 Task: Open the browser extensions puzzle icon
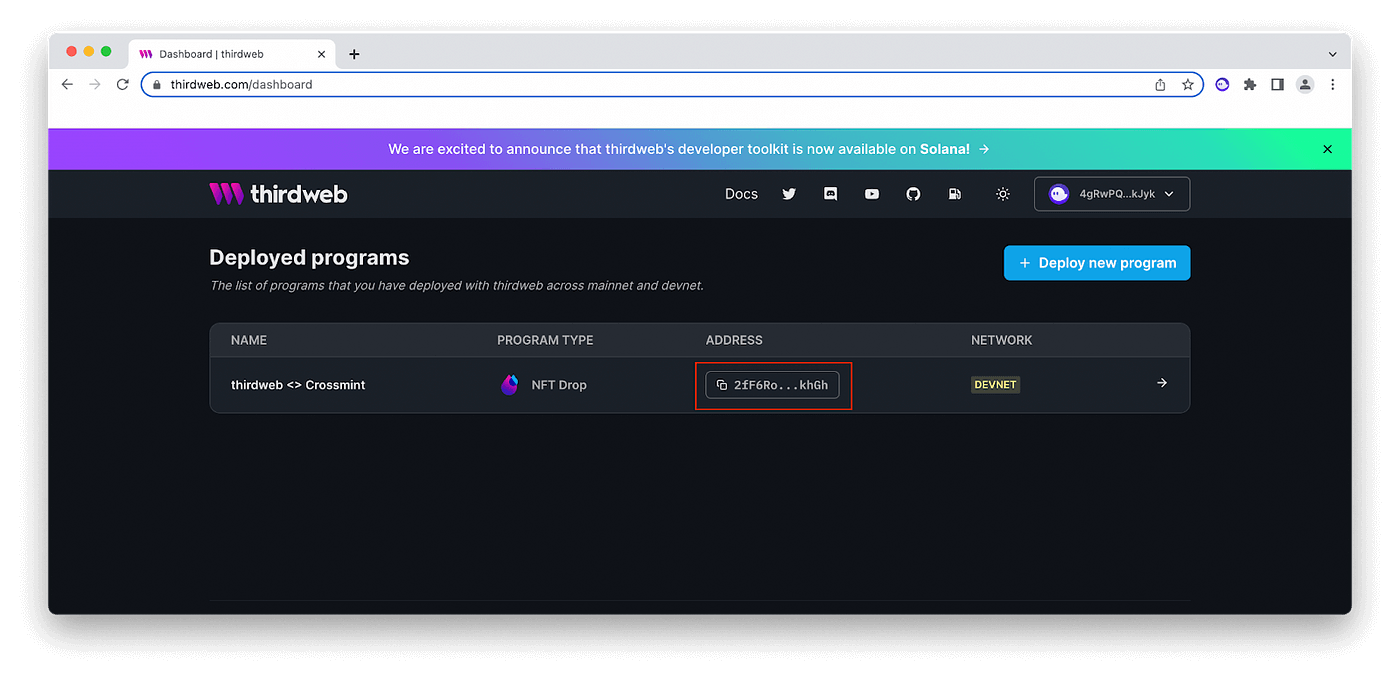[1250, 85]
